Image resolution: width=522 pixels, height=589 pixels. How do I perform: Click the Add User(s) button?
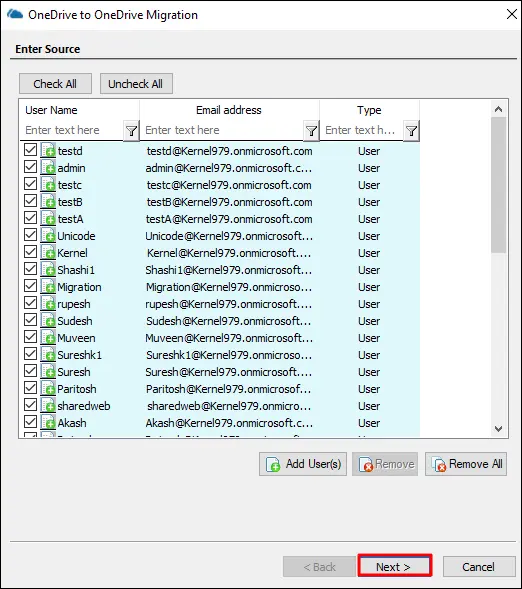303,464
